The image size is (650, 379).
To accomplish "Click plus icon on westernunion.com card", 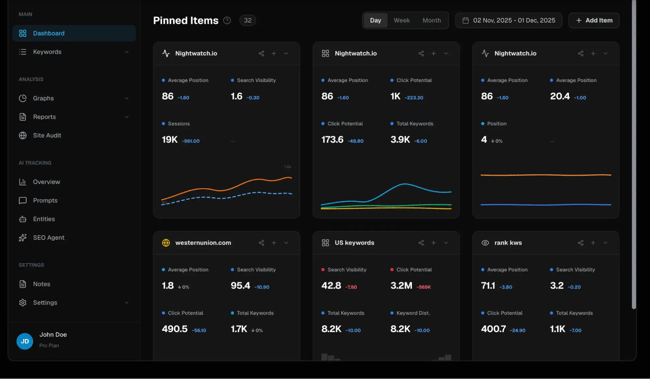I will click(274, 243).
